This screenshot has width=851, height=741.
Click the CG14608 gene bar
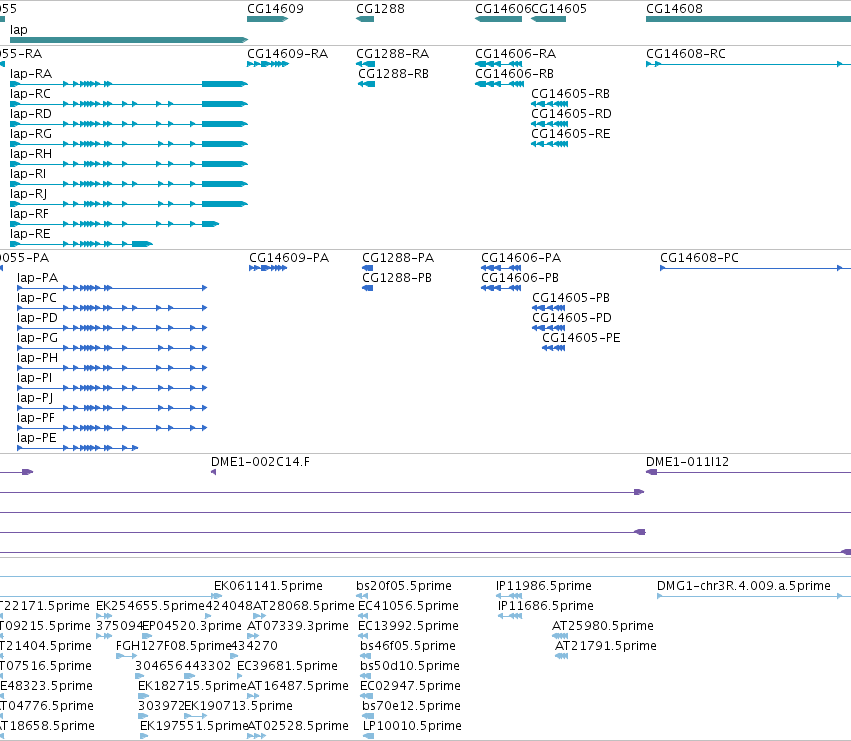pyautogui.click(x=748, y=19)
